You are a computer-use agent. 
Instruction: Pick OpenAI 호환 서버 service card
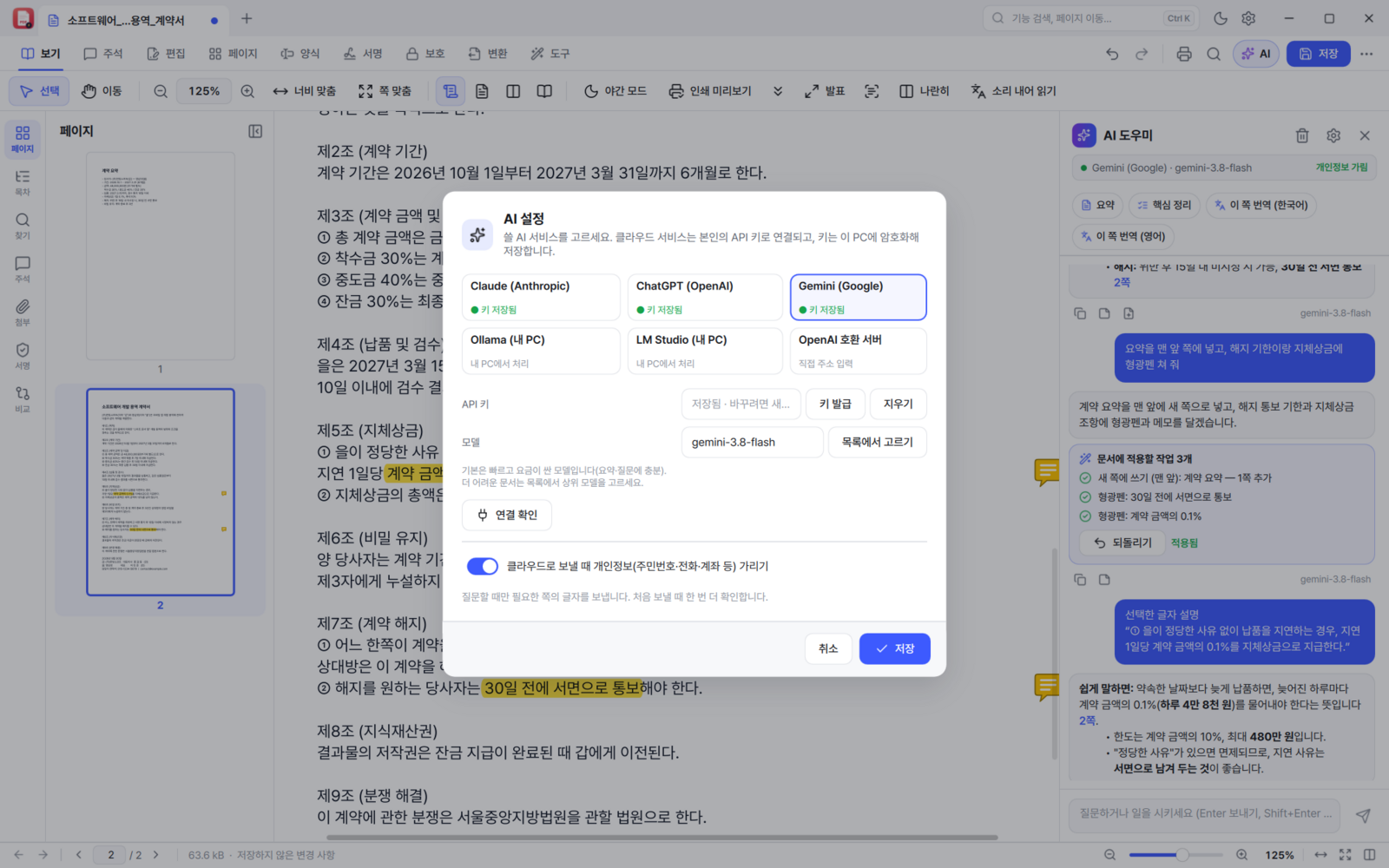click(858, 351)
